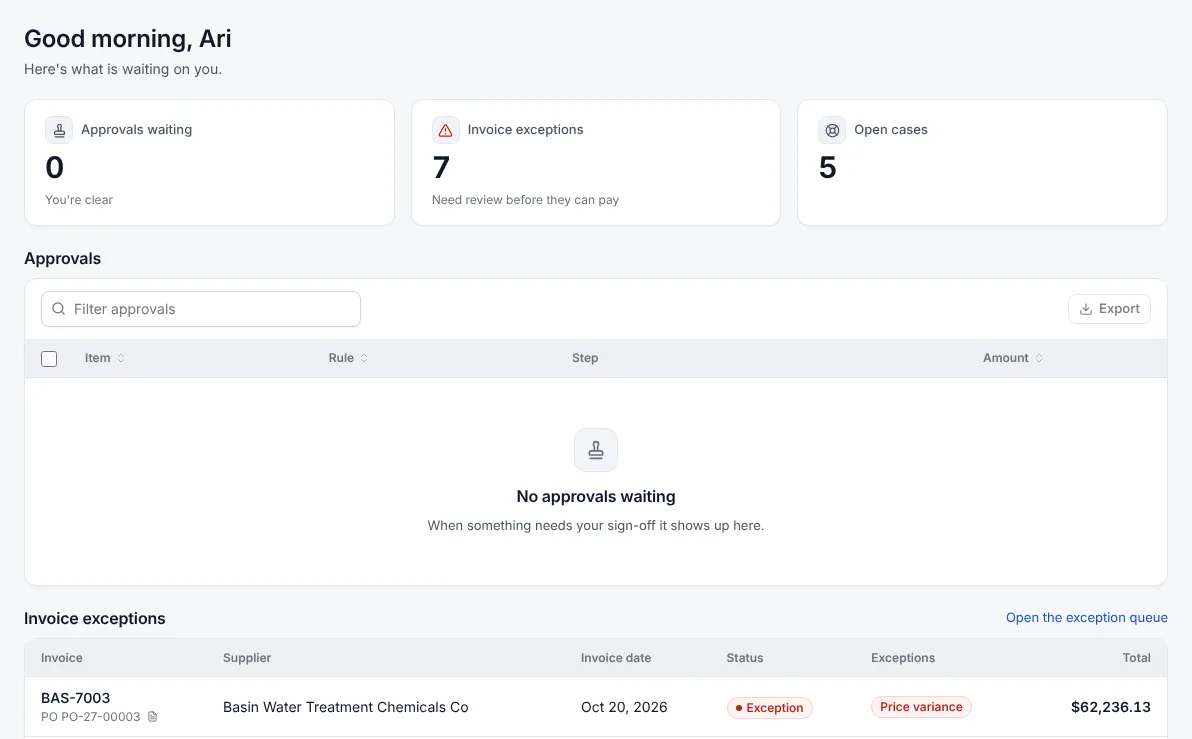Click the download icon in the Export button
The width and height of the screenshot is (1192, 739).
point(1086,309)
